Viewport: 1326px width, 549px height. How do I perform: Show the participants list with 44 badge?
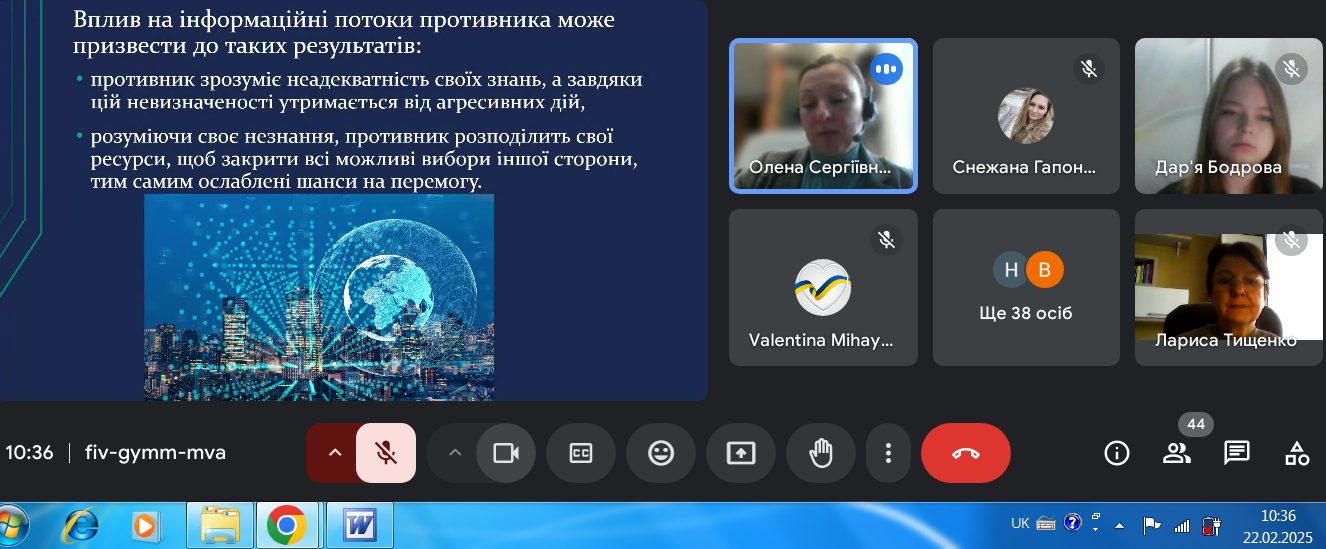click(1177, 453)
